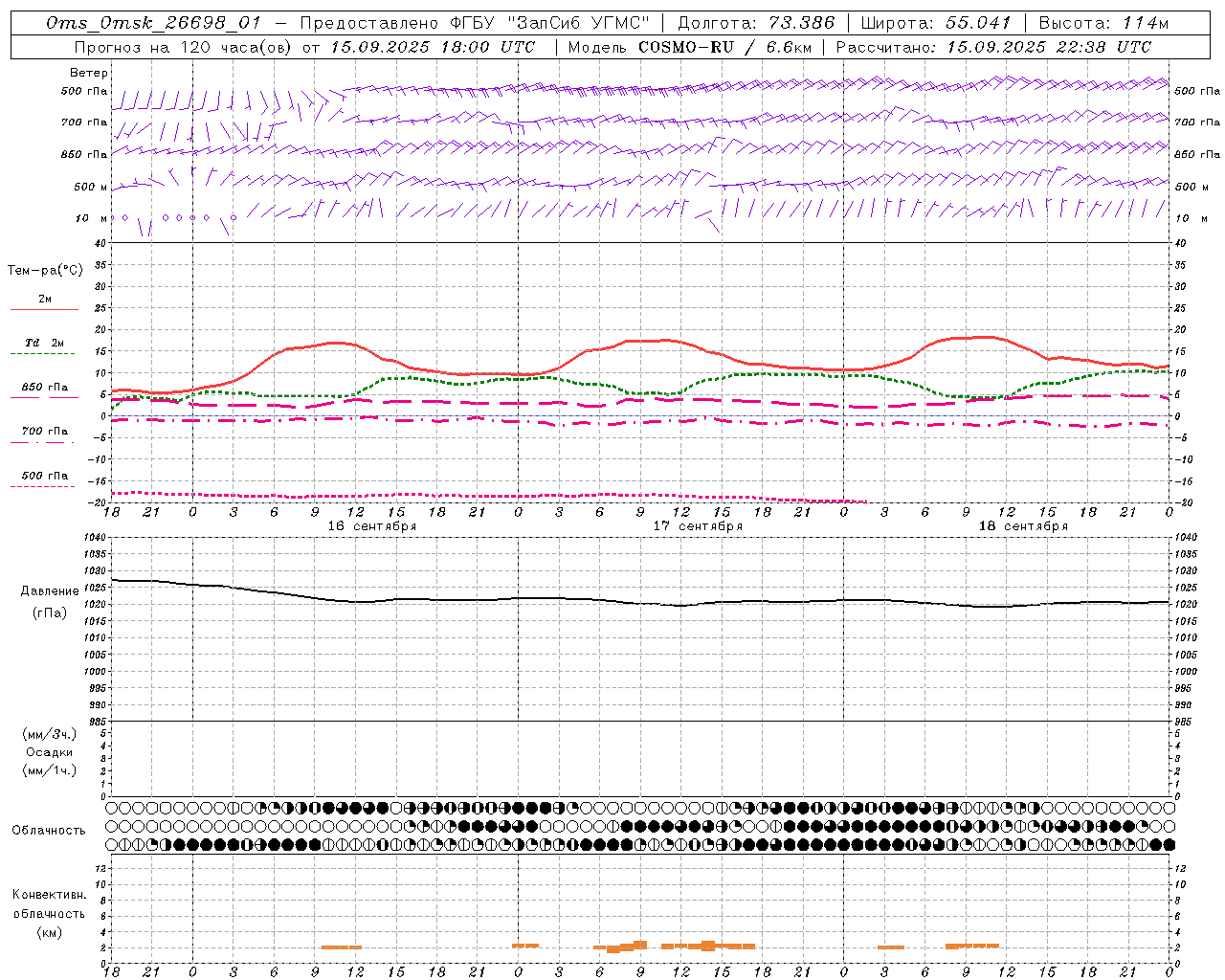Click the (гПа) pressure unit label
The width and height of the screenshot is (1225, 980).
[x=50, y=613]
